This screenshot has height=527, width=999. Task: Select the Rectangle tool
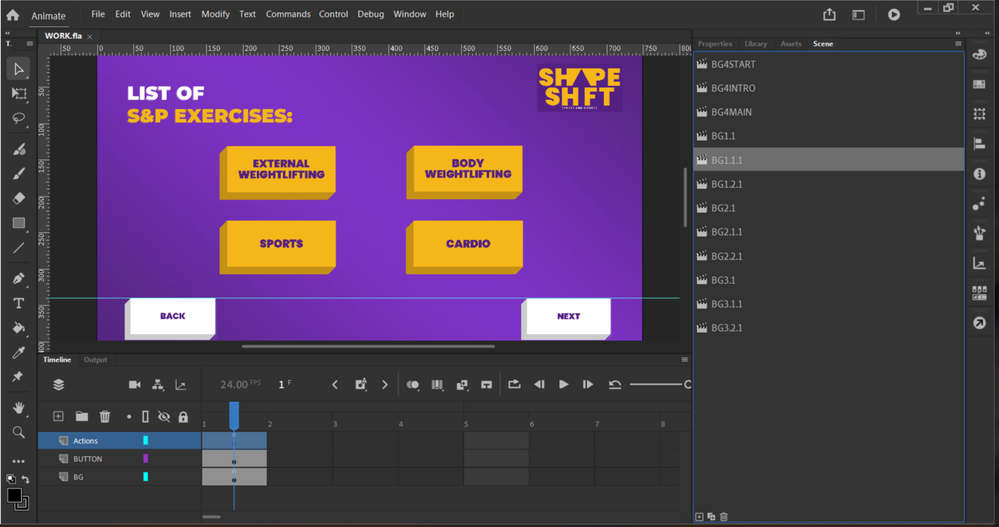(18, 223)
